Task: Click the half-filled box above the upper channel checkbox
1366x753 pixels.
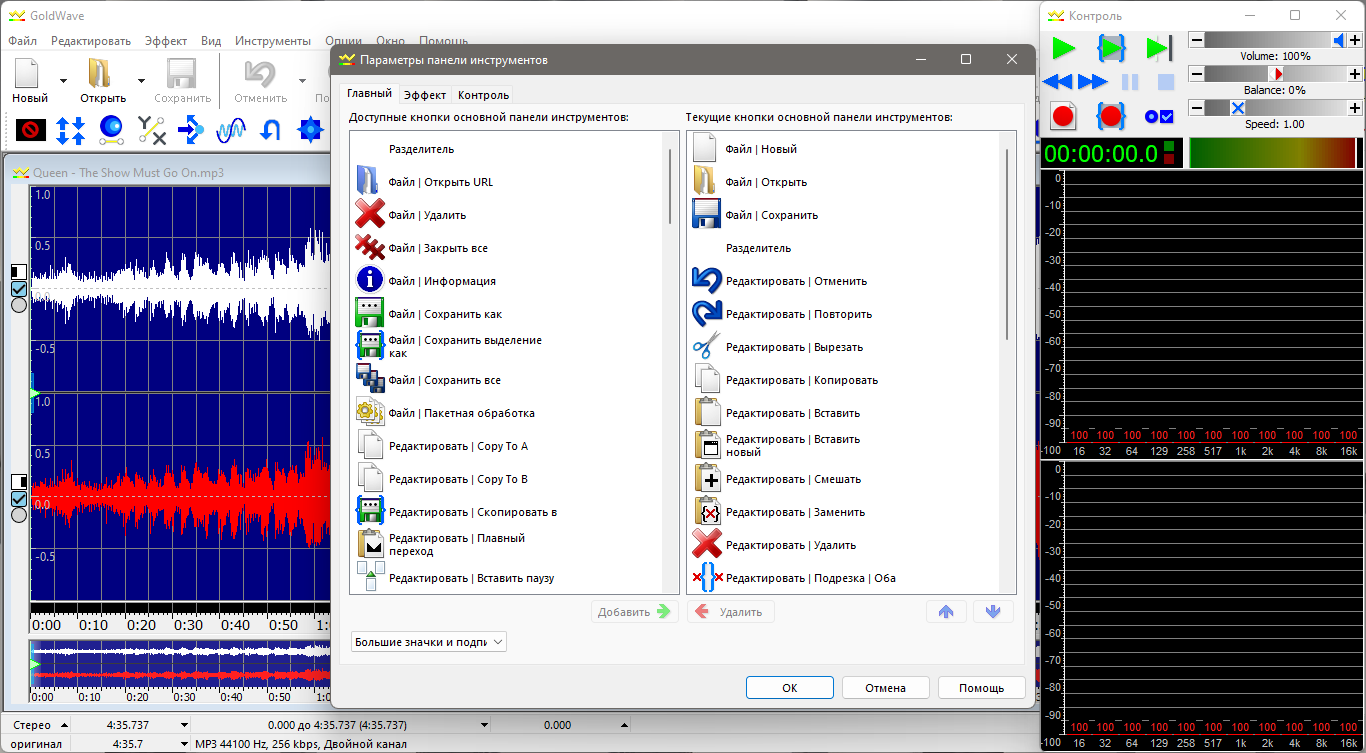Action: pos(18,272)
